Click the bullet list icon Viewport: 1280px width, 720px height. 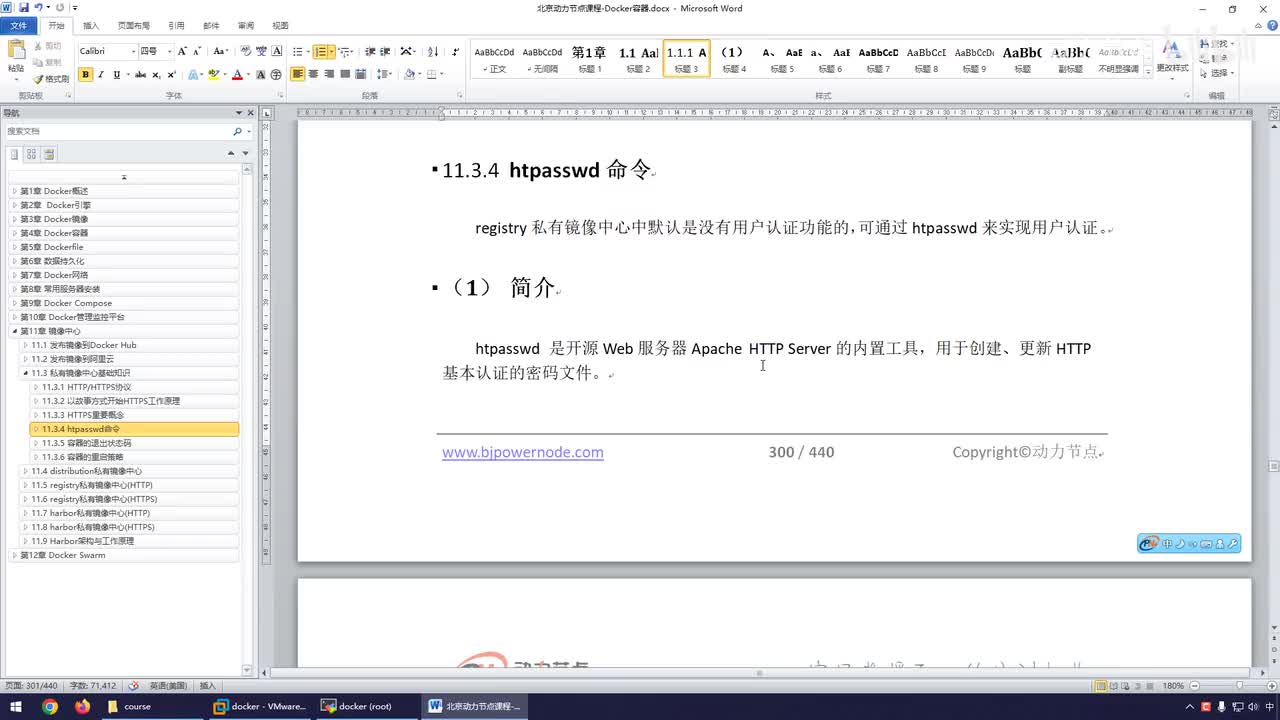point(297,51)
